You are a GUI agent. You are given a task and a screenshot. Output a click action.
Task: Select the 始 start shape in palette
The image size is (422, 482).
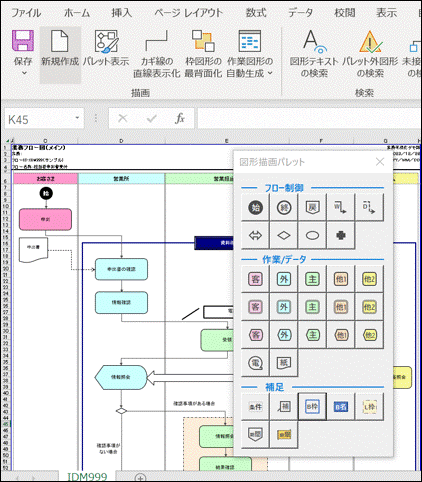click(x=255, y=207)
